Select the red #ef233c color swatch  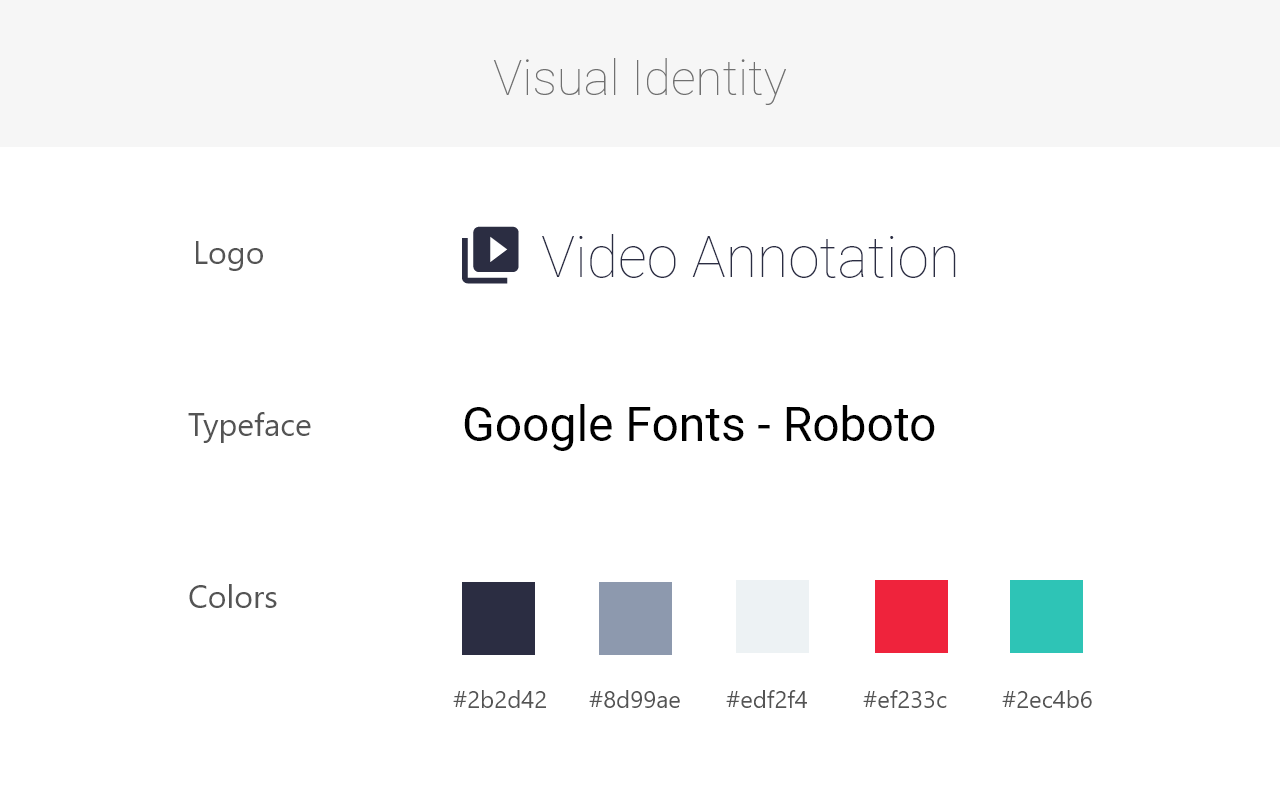(x=911, y=616)
